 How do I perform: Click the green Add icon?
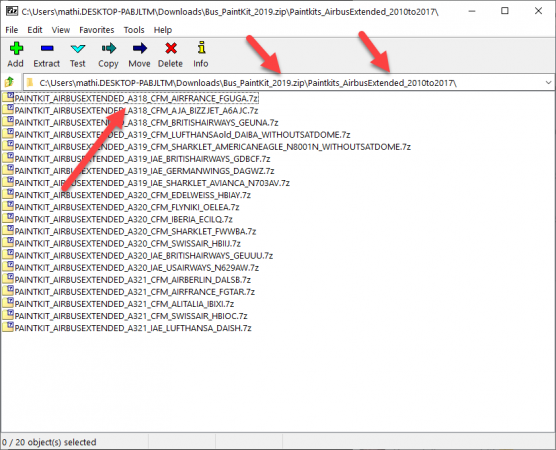point(16,48)
